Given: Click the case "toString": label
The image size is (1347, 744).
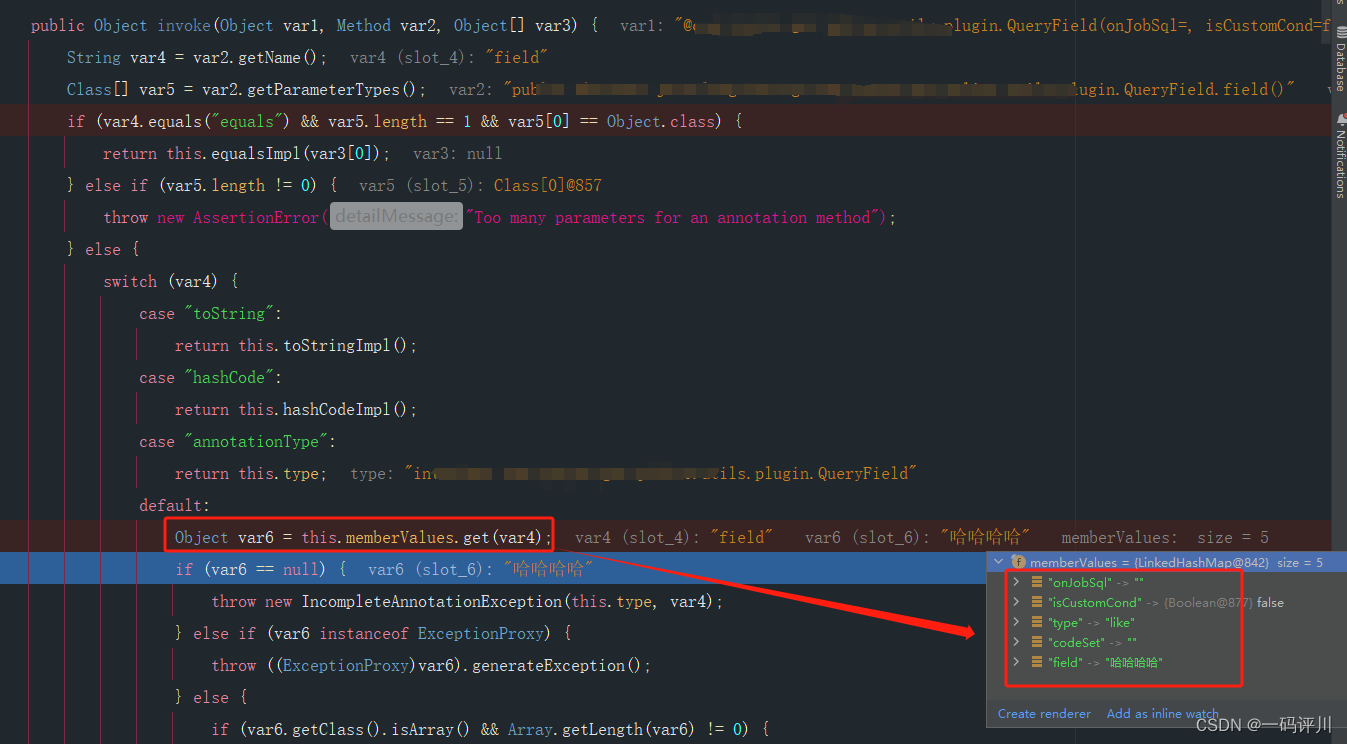Looking at the screenshot, I should tap(211, 313).
